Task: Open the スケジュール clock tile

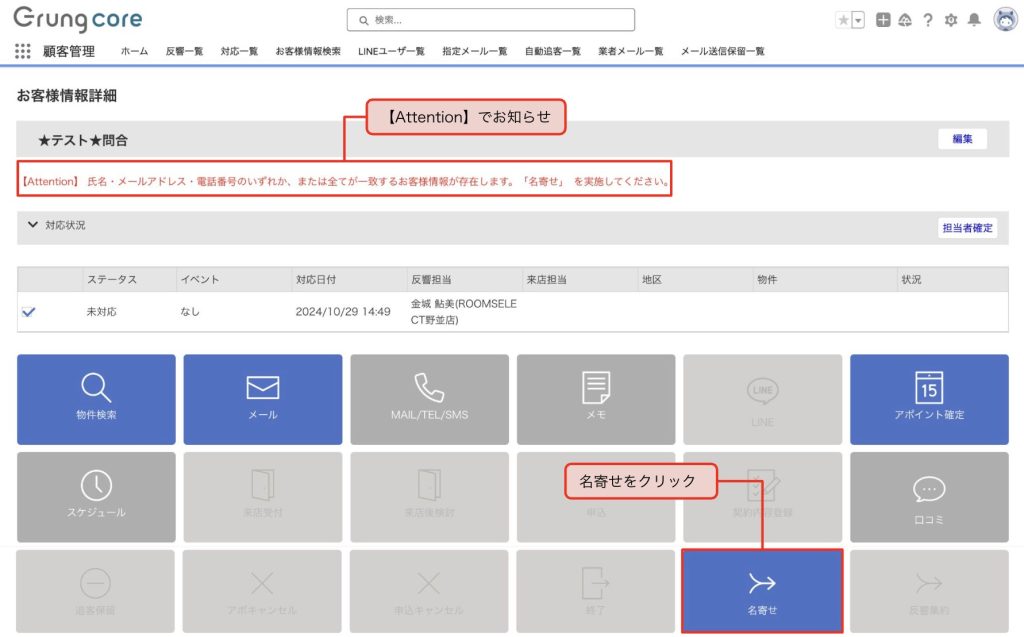Action: pos(96,497)
